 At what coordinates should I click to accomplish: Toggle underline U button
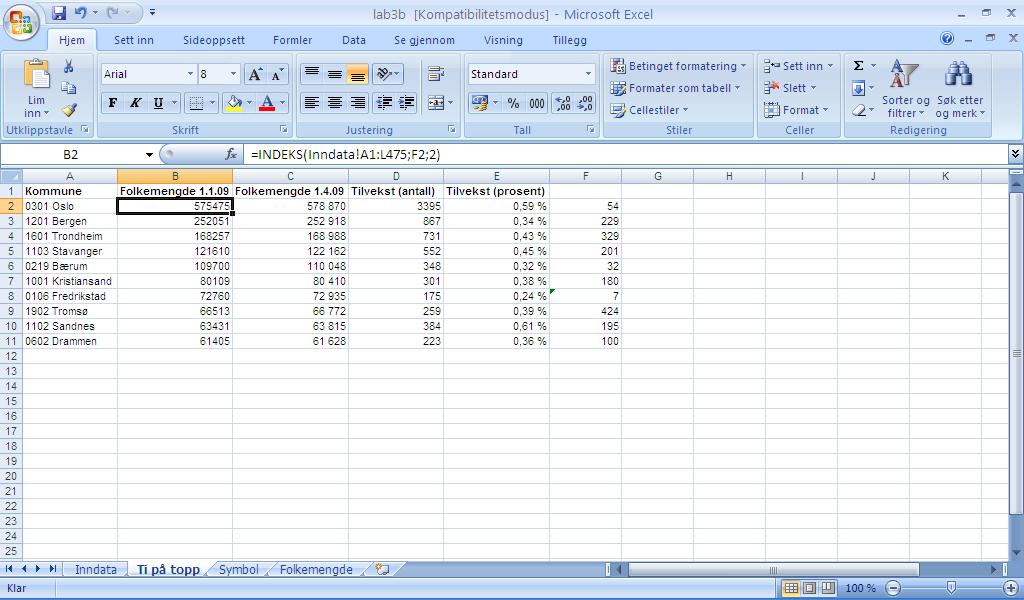click(x=158, y=103)
